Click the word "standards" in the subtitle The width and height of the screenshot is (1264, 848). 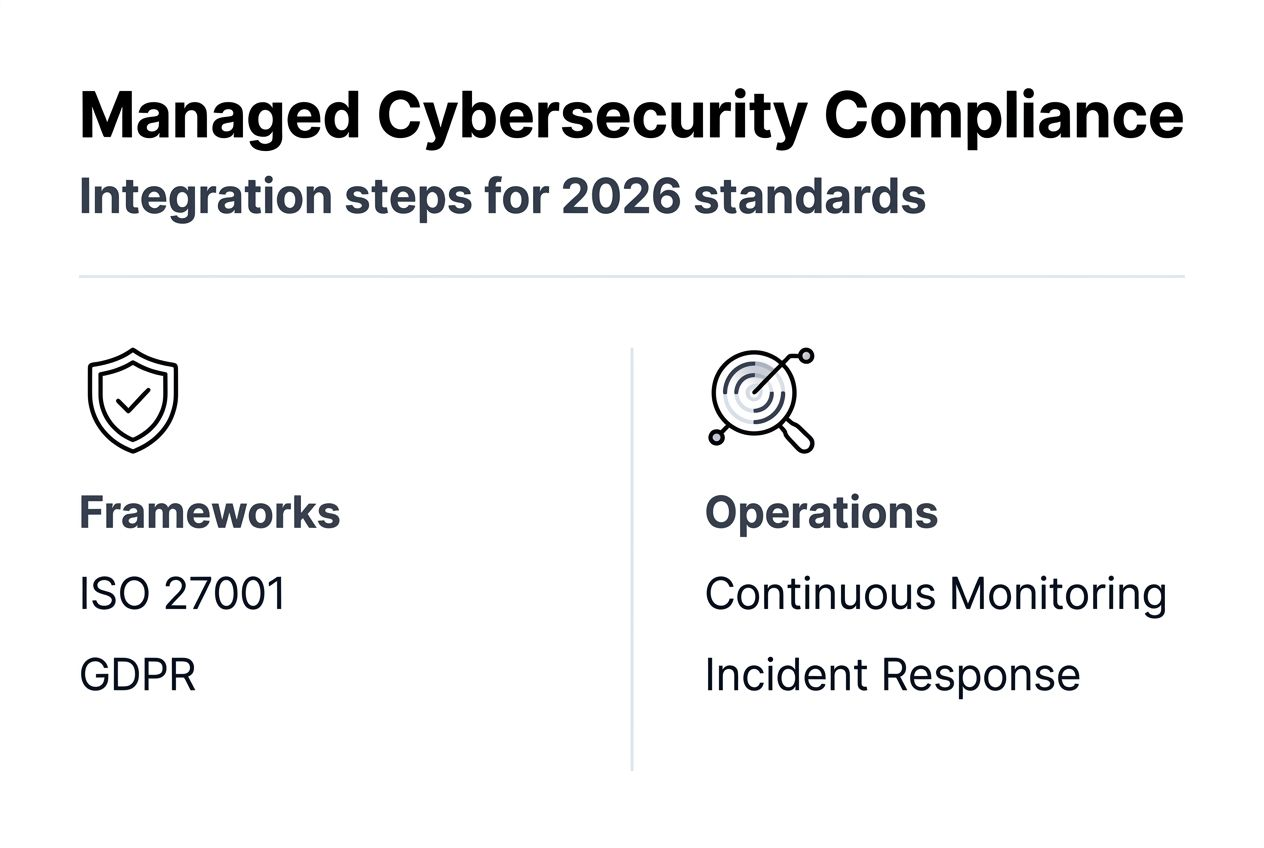(x=810, y=197)
